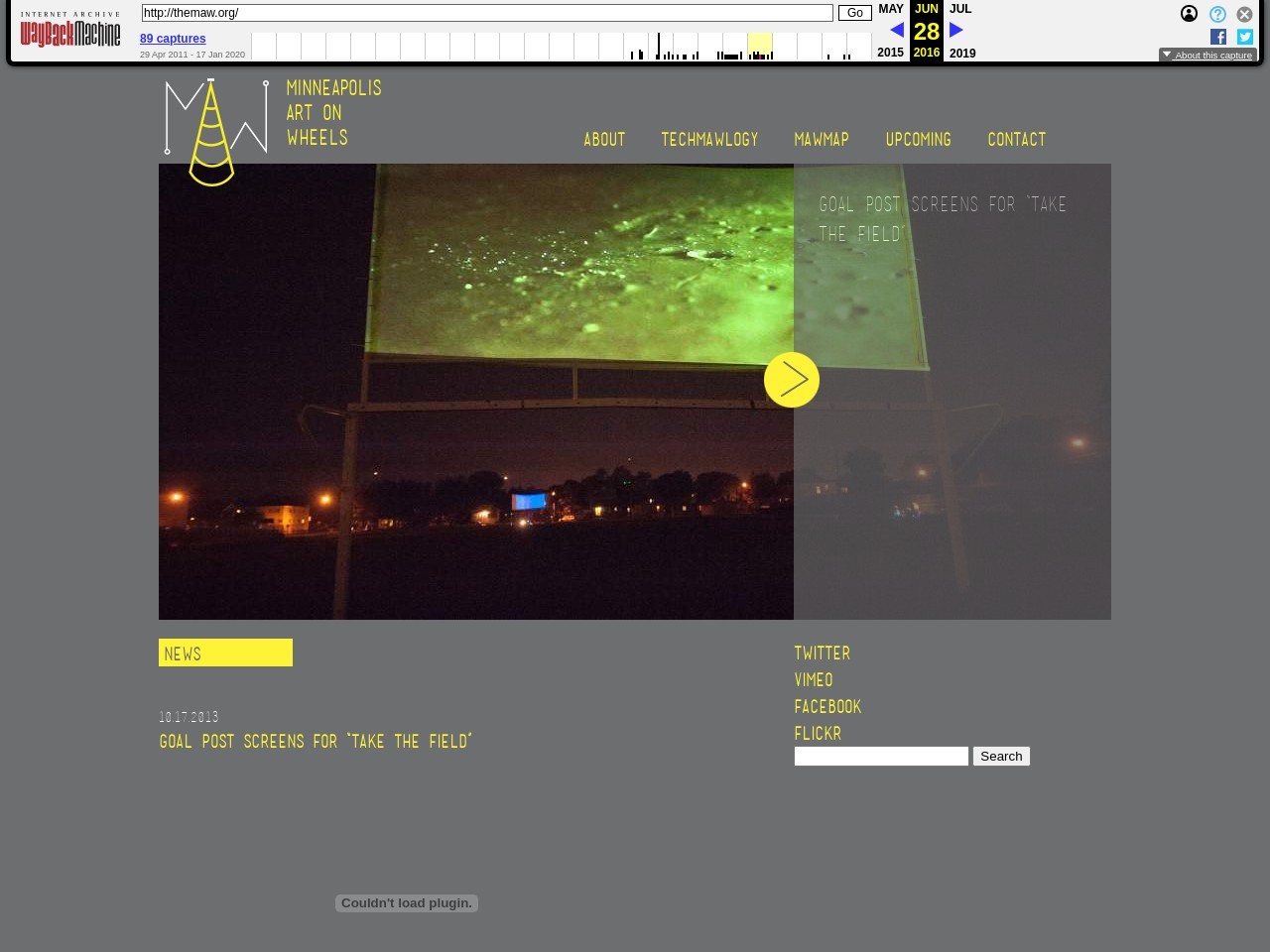Click the Wayback Machine logo
Screen dimensions: 1270x952
click(70, 32)
